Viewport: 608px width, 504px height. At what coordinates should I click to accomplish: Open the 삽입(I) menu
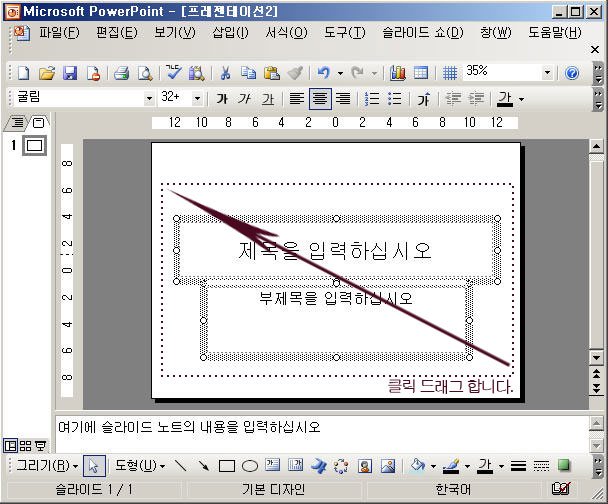pyautogui.click(x=230, y=32)
